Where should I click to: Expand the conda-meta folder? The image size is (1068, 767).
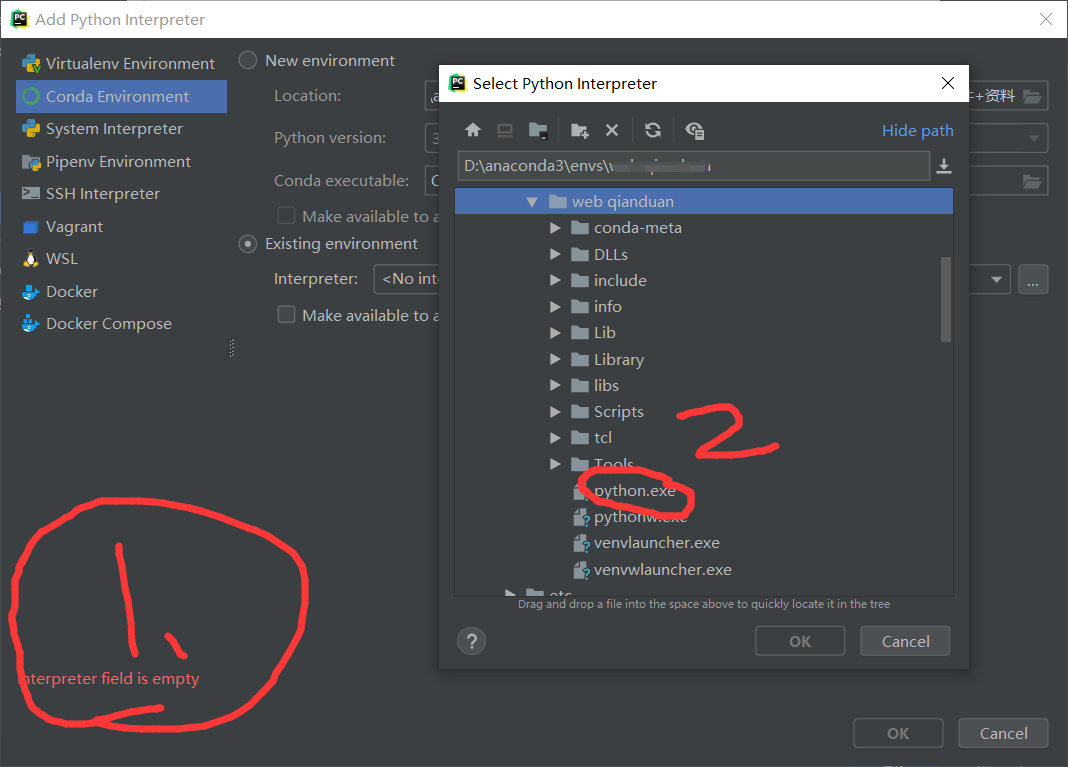coord(555,228)
